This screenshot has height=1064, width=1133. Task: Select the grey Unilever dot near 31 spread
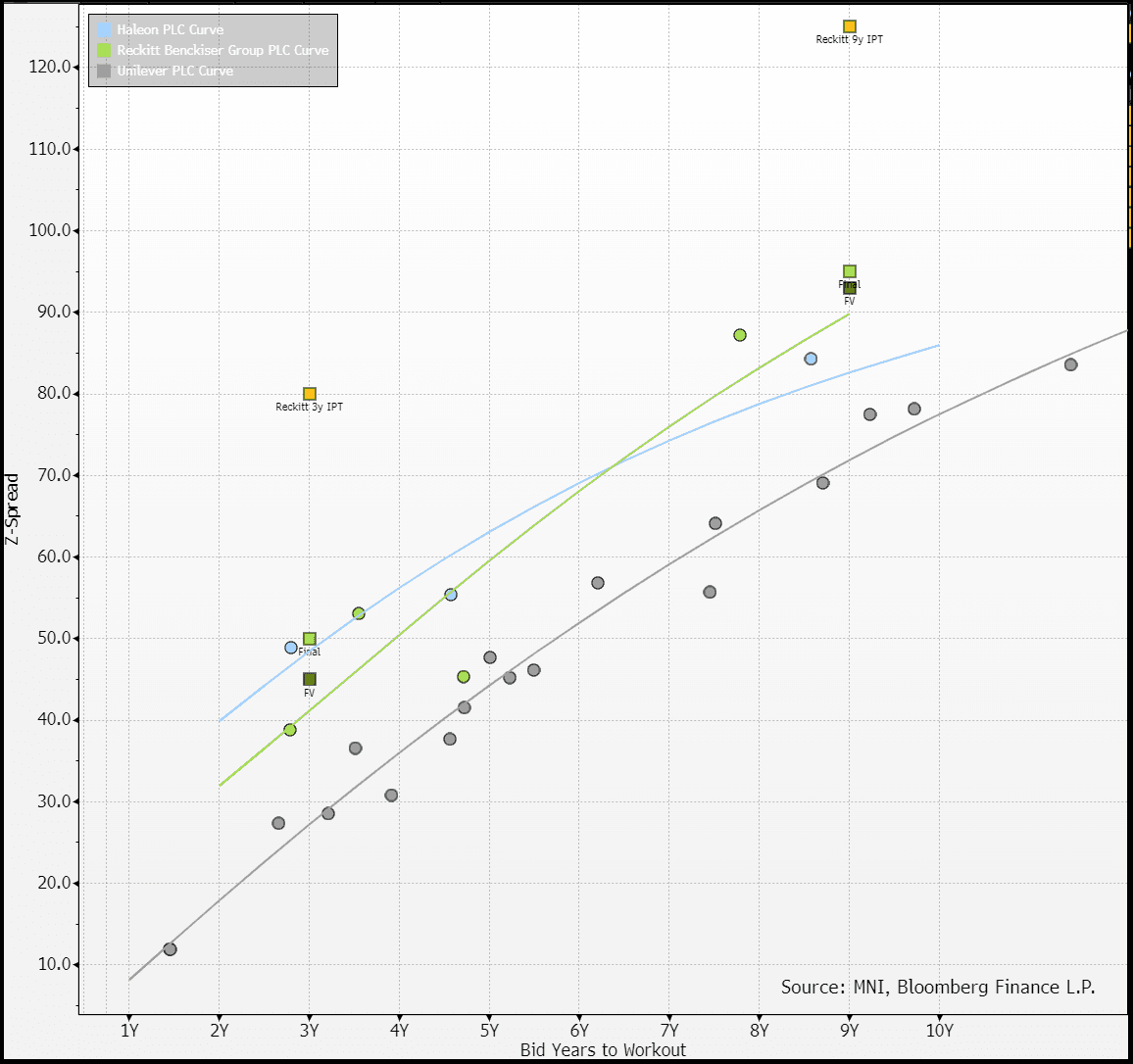(x=392, y=796)
